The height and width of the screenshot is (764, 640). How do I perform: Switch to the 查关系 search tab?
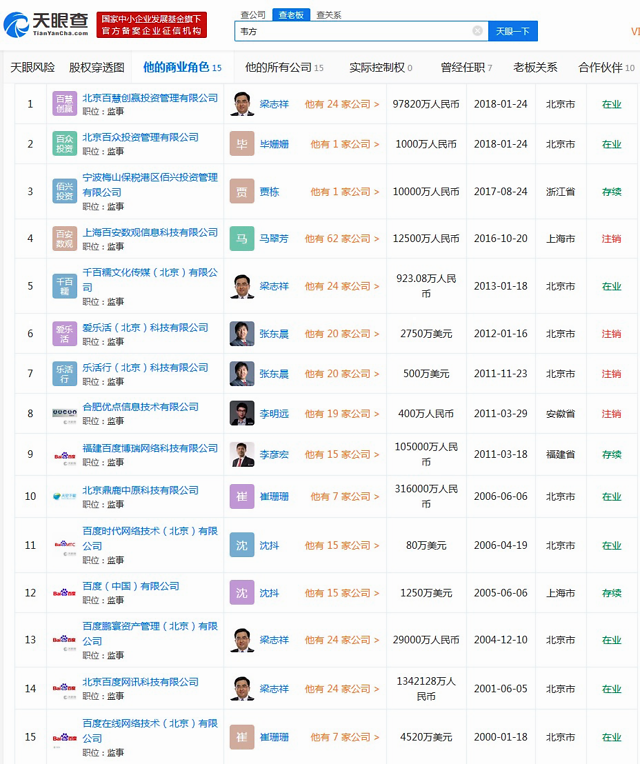coord(328,15)
